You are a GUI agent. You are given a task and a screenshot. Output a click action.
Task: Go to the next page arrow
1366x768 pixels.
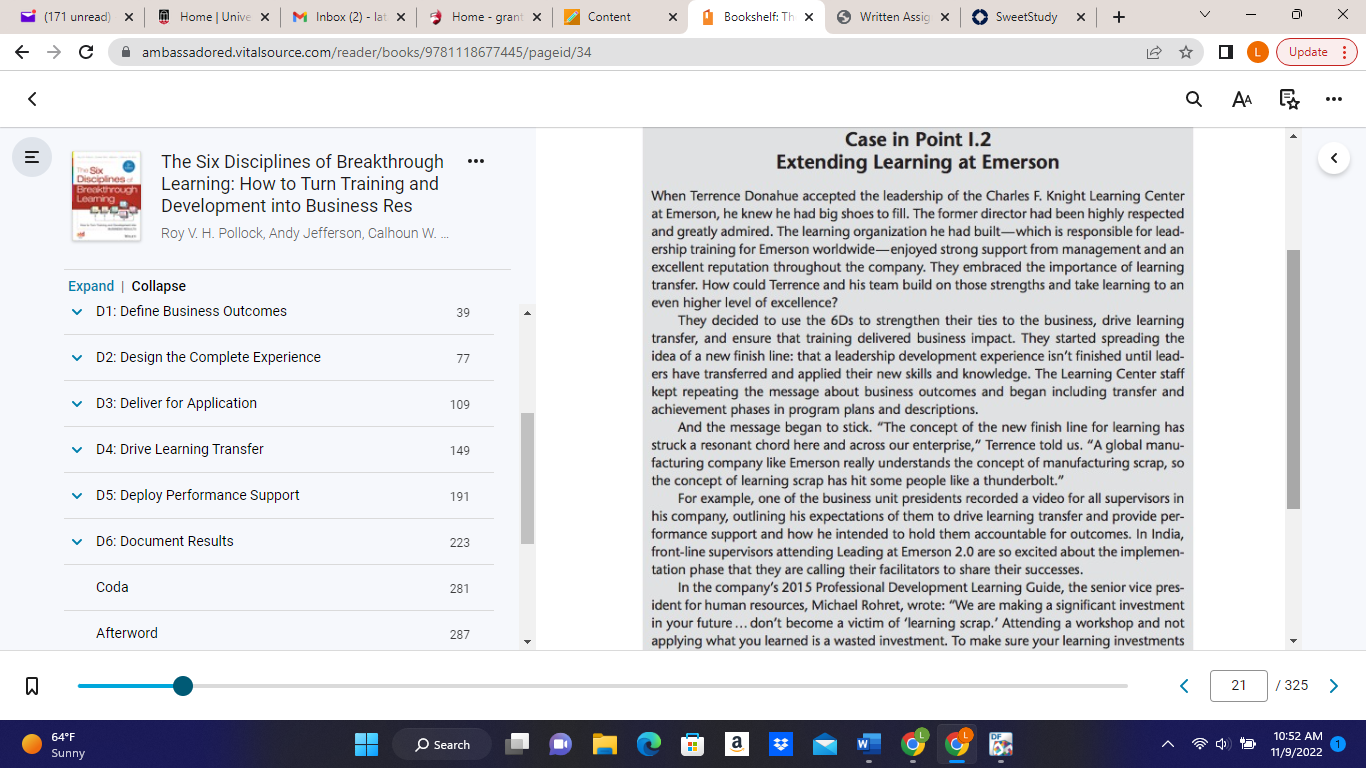coord(1333,685)
